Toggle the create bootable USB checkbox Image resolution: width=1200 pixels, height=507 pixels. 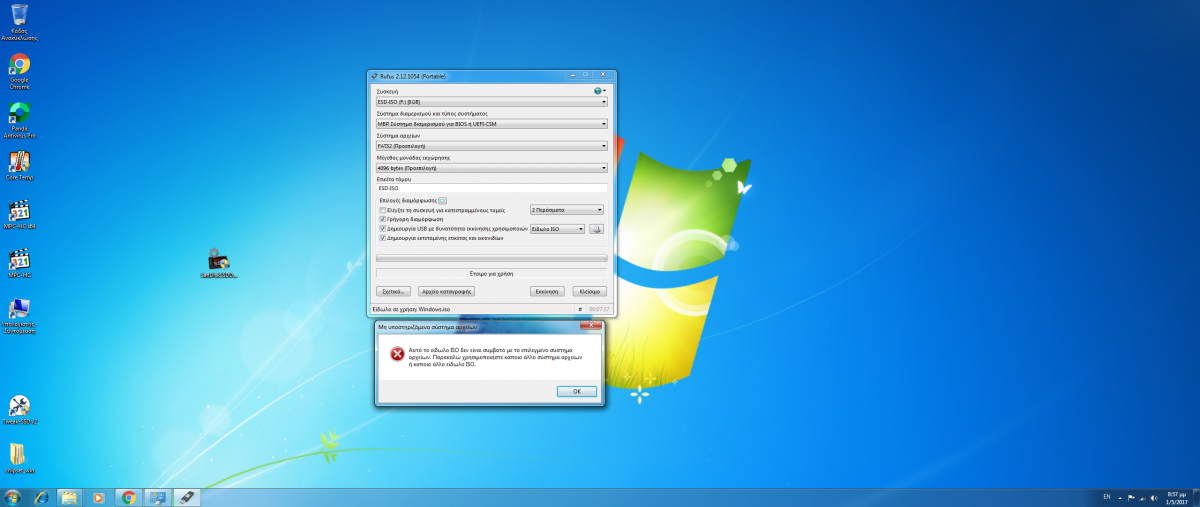click(x=382, y=229)
